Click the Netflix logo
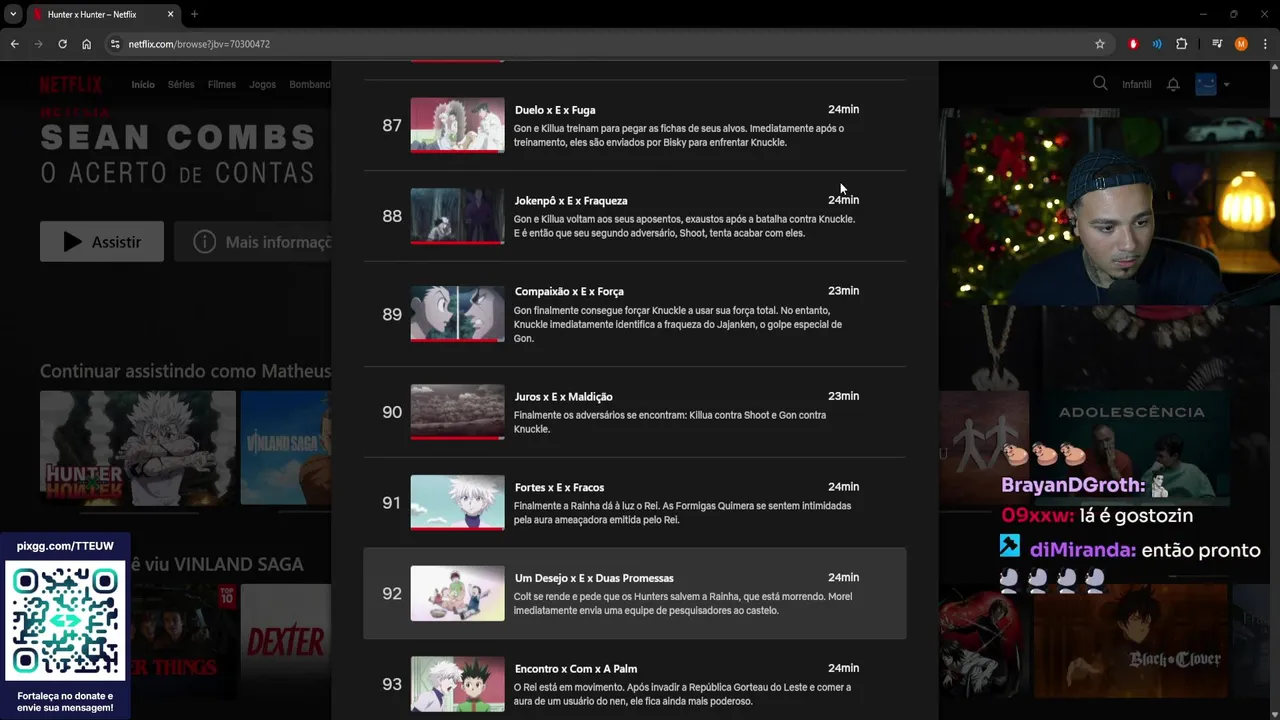The height and width of the screenshot is (720, 1280). [71, 84]
